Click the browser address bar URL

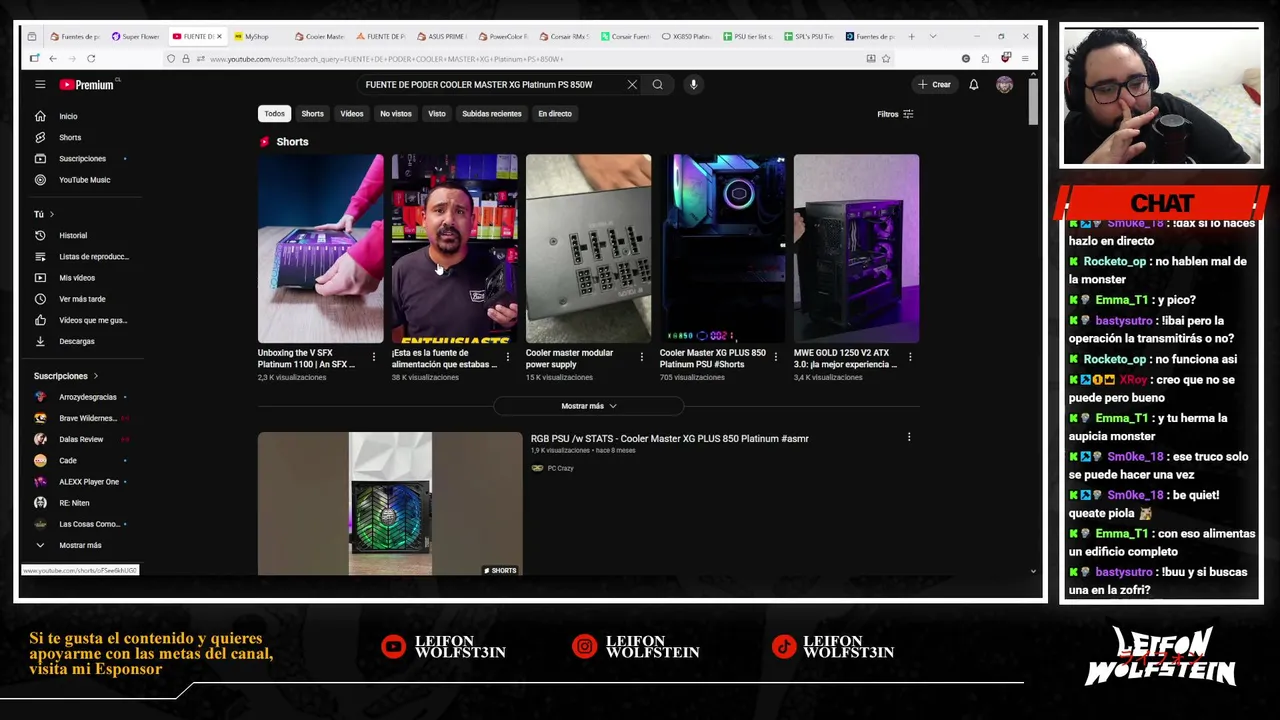pos(387,59)
